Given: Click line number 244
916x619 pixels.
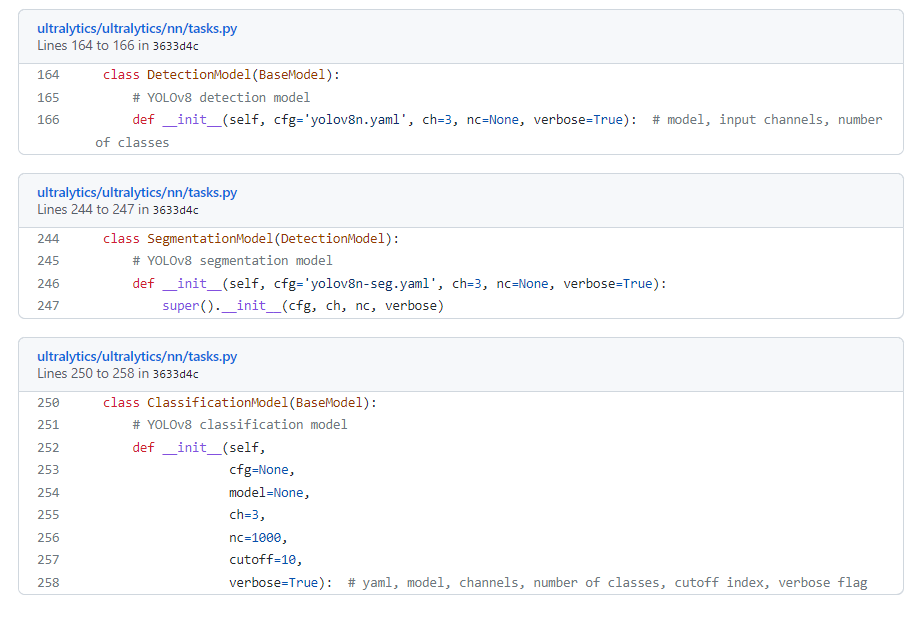Looking at the screenshot, I should pos(48,239).
